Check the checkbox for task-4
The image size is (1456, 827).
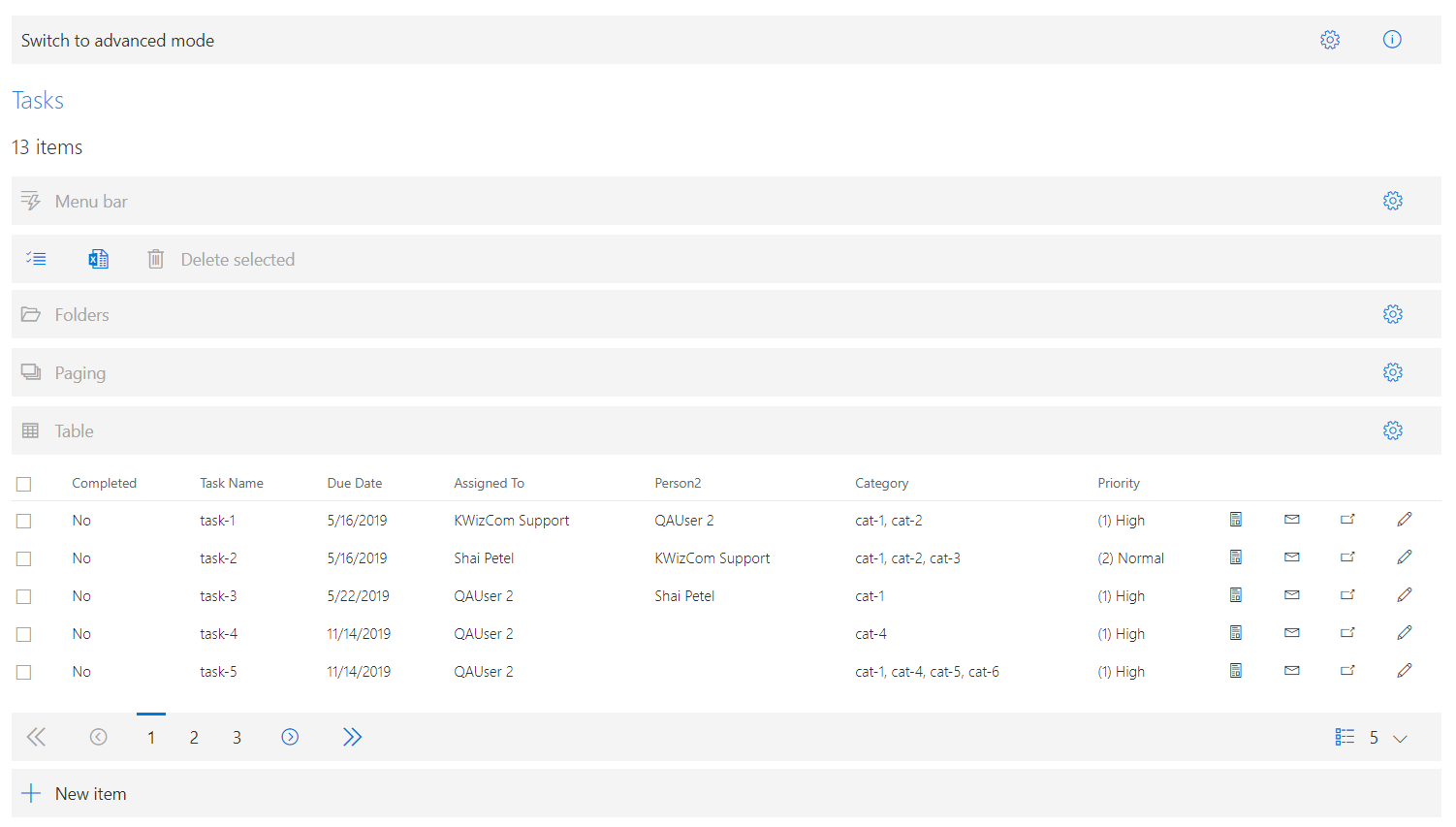23,634
